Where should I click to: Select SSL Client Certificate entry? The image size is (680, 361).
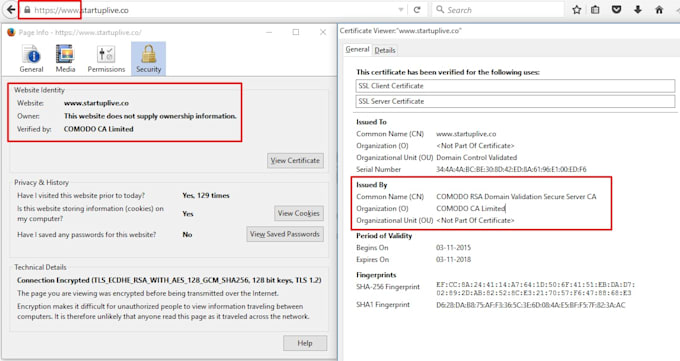[x=515, y=86]
